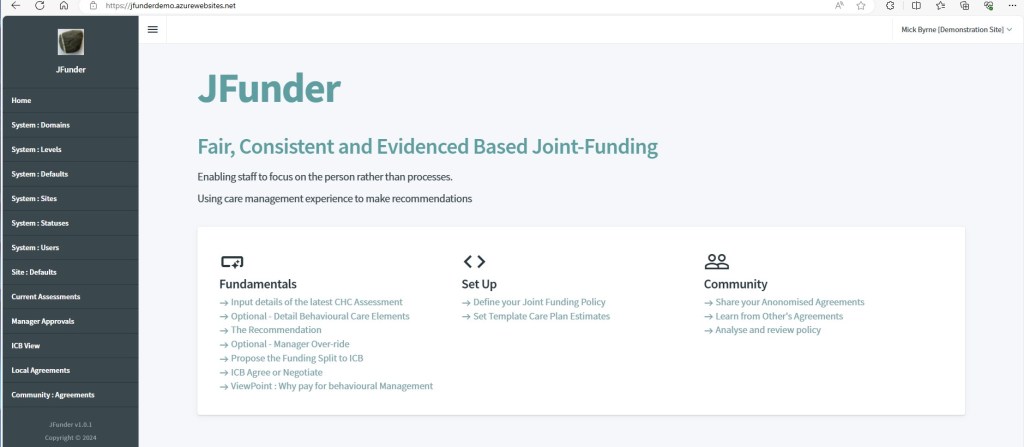Open the ICB View sidebar item
The image size is (1024, 447).
pos(26,346)
